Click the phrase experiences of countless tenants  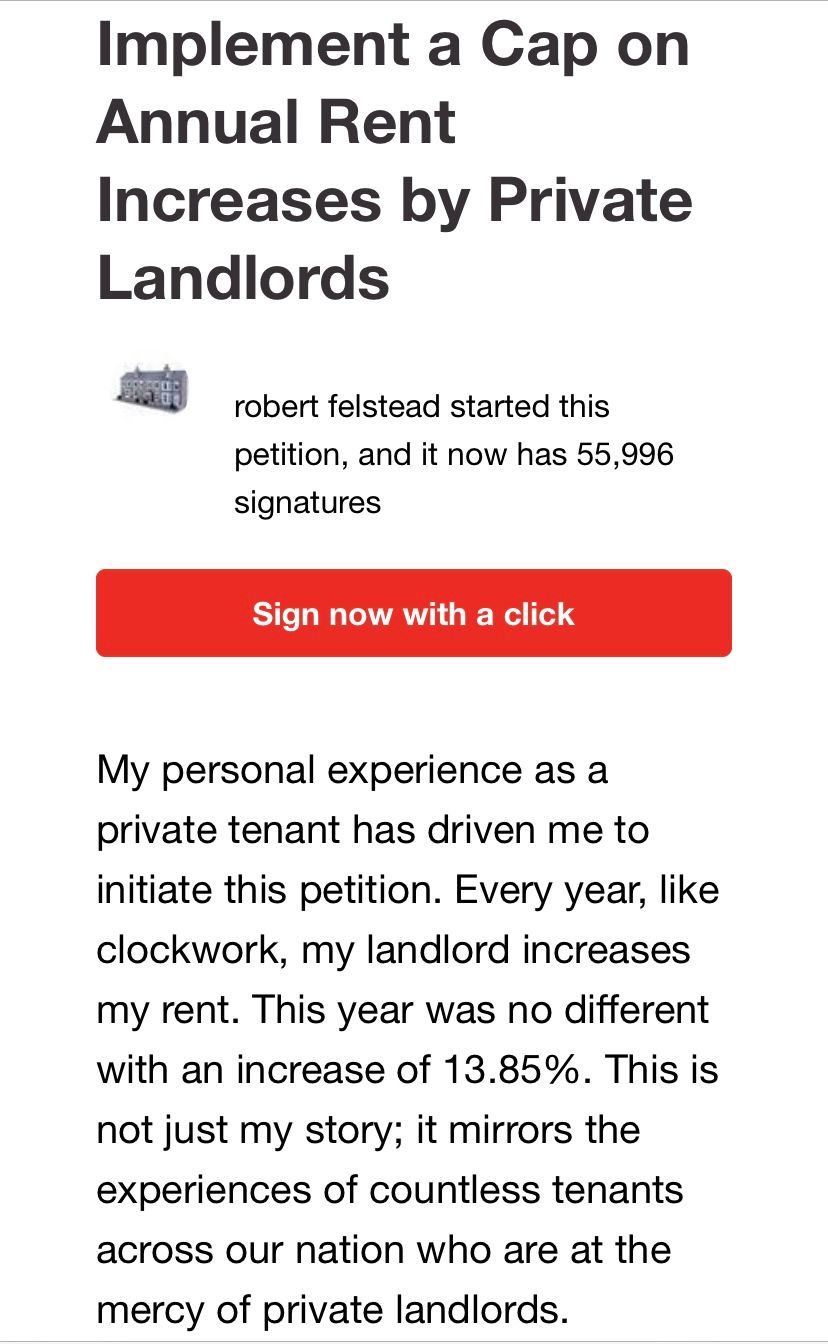pyautogui.click(x=390, y=1190)
